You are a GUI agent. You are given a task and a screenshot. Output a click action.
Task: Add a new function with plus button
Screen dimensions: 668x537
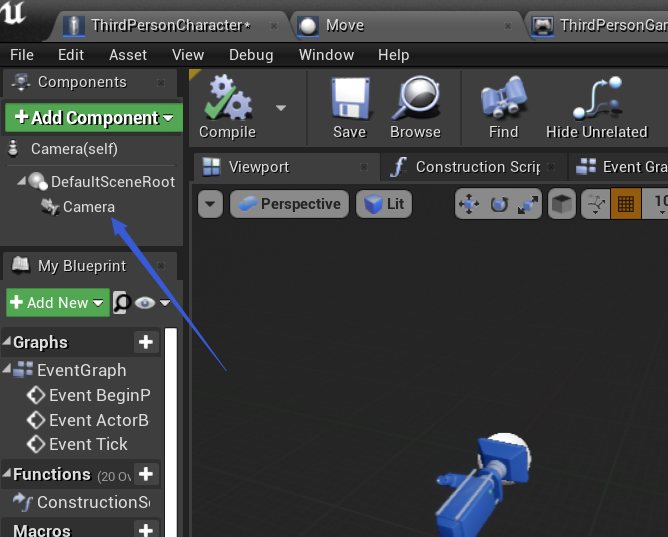146,474
